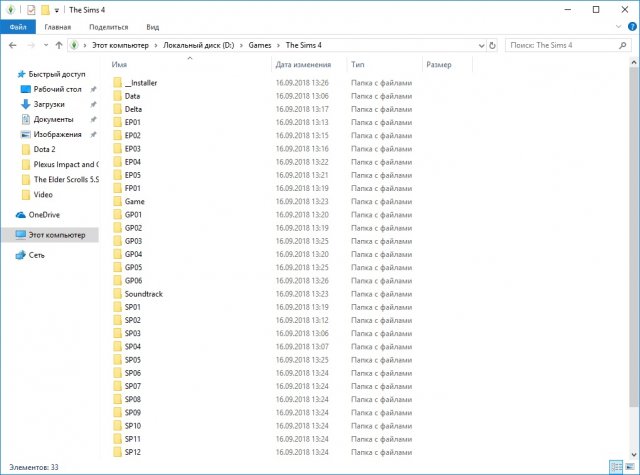Sort by the Имя column header
This screenshot has width=640, height=475.
coord(119,64)
